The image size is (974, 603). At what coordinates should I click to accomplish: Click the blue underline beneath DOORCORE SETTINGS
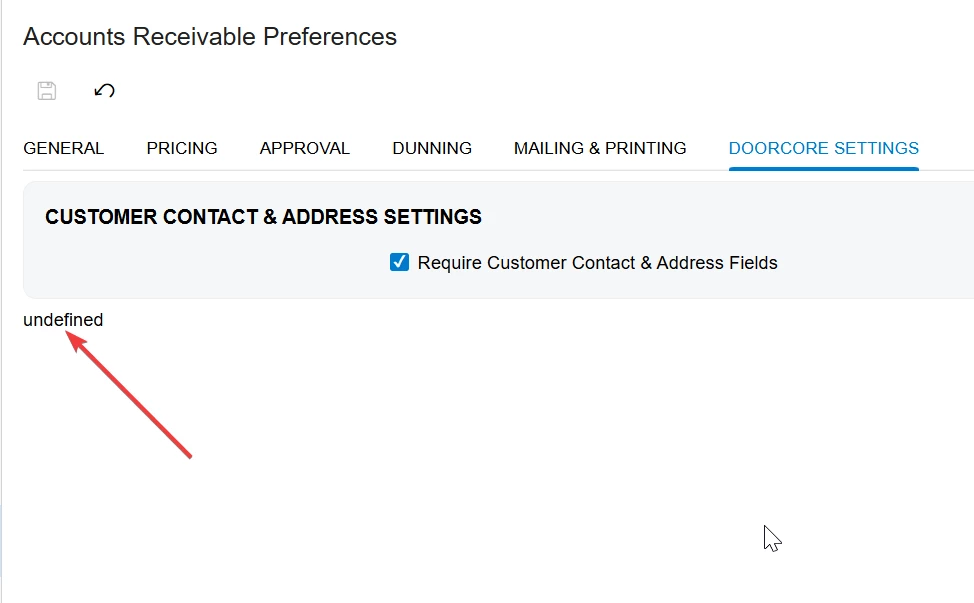[x=824, y=168]
